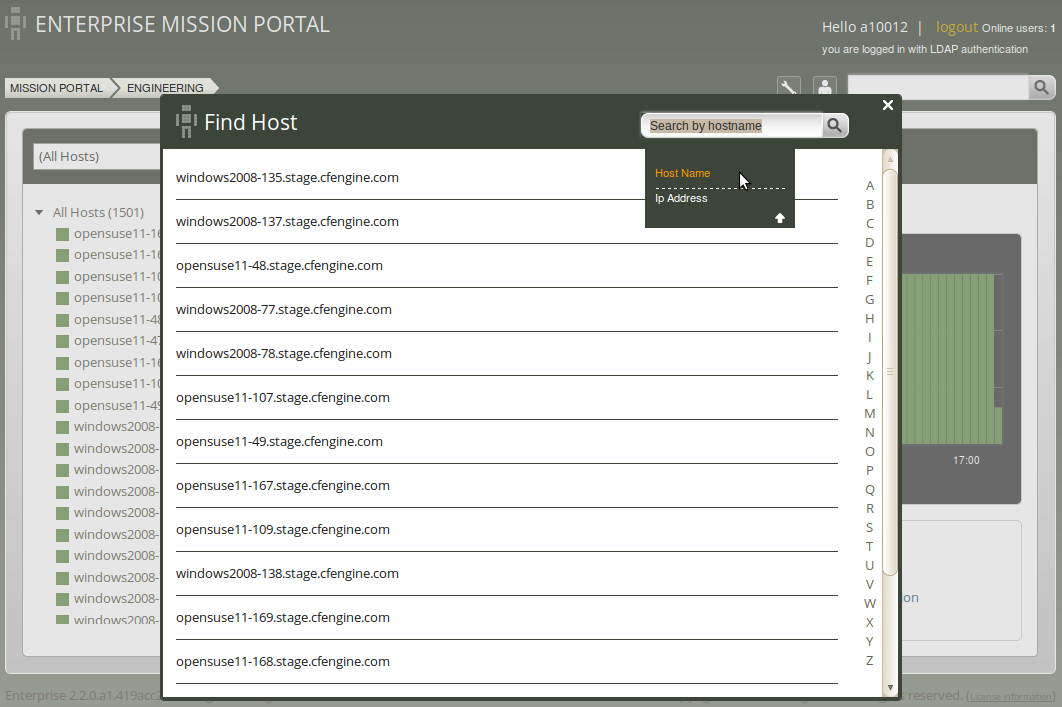Select the green status square of first opensuse11 host

click(62, 234)
